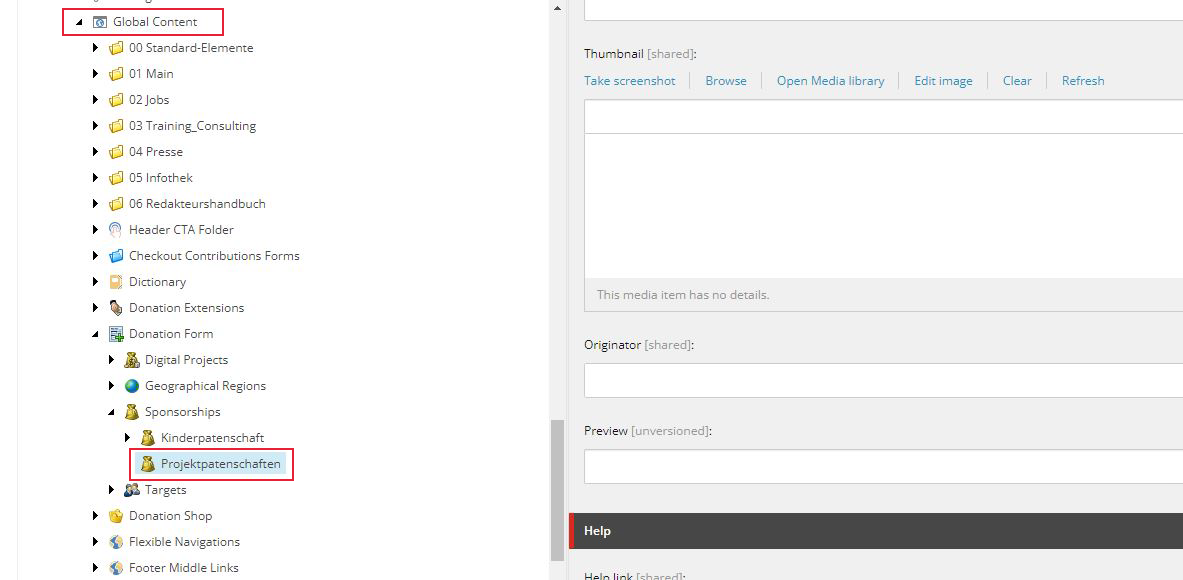Click the Projektpatenschaften money bag icon
1183x580 pixels.
pyautogui.click(x=148, y=464)
